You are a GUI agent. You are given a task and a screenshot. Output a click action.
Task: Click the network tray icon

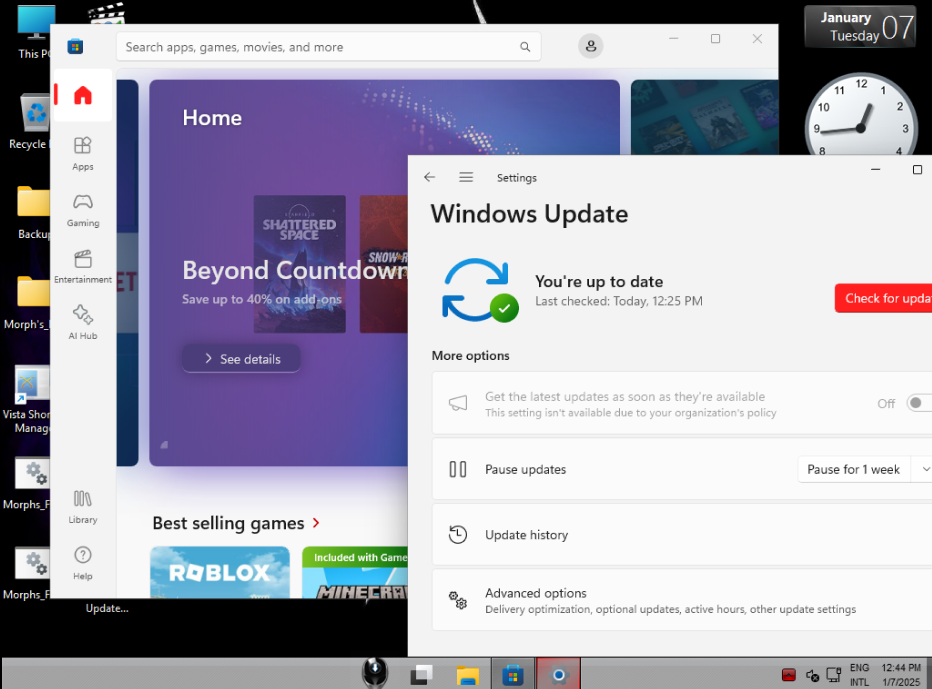834,675
